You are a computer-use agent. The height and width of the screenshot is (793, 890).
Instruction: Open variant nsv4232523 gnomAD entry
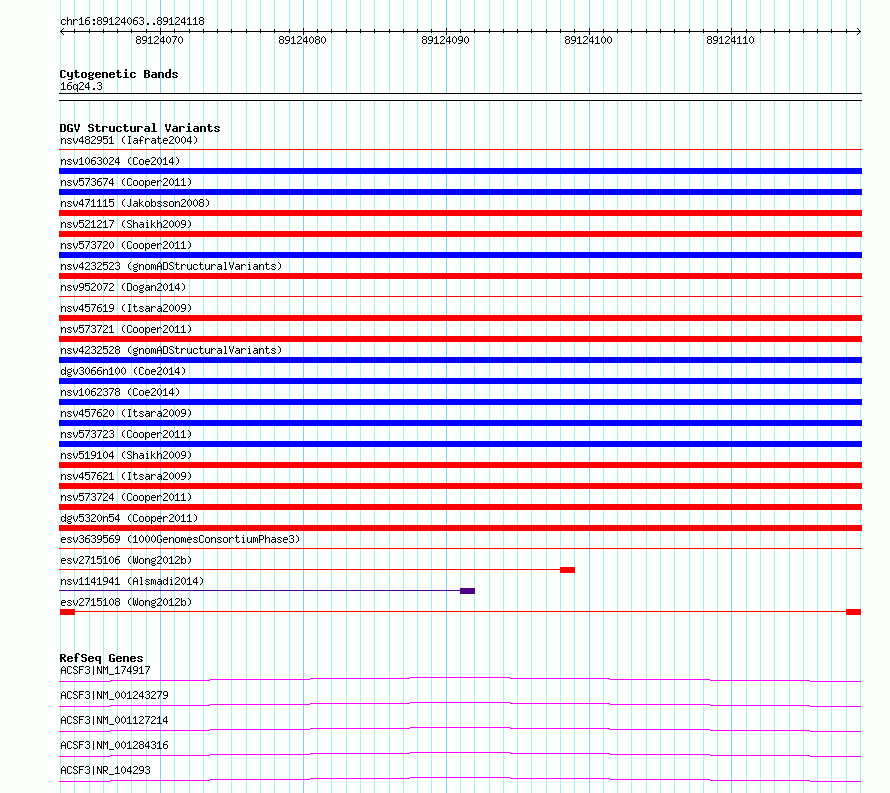[x=171, y=266]
